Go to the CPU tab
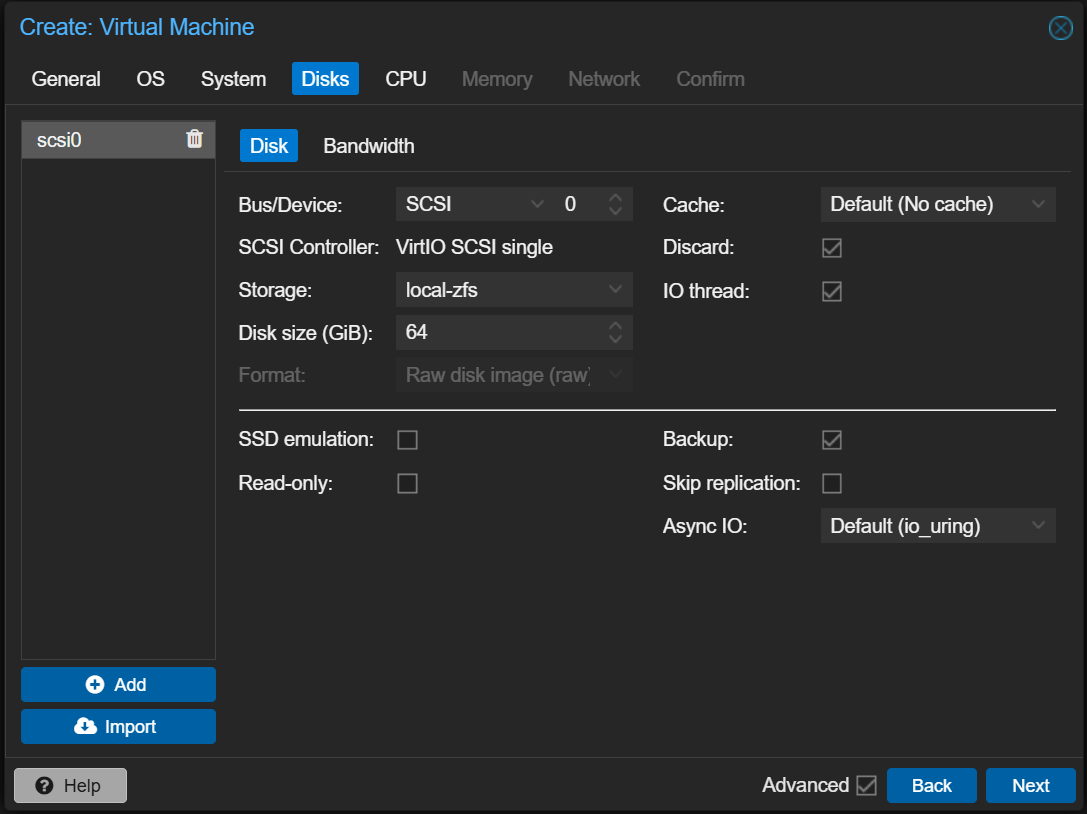 tap(406, 79)
